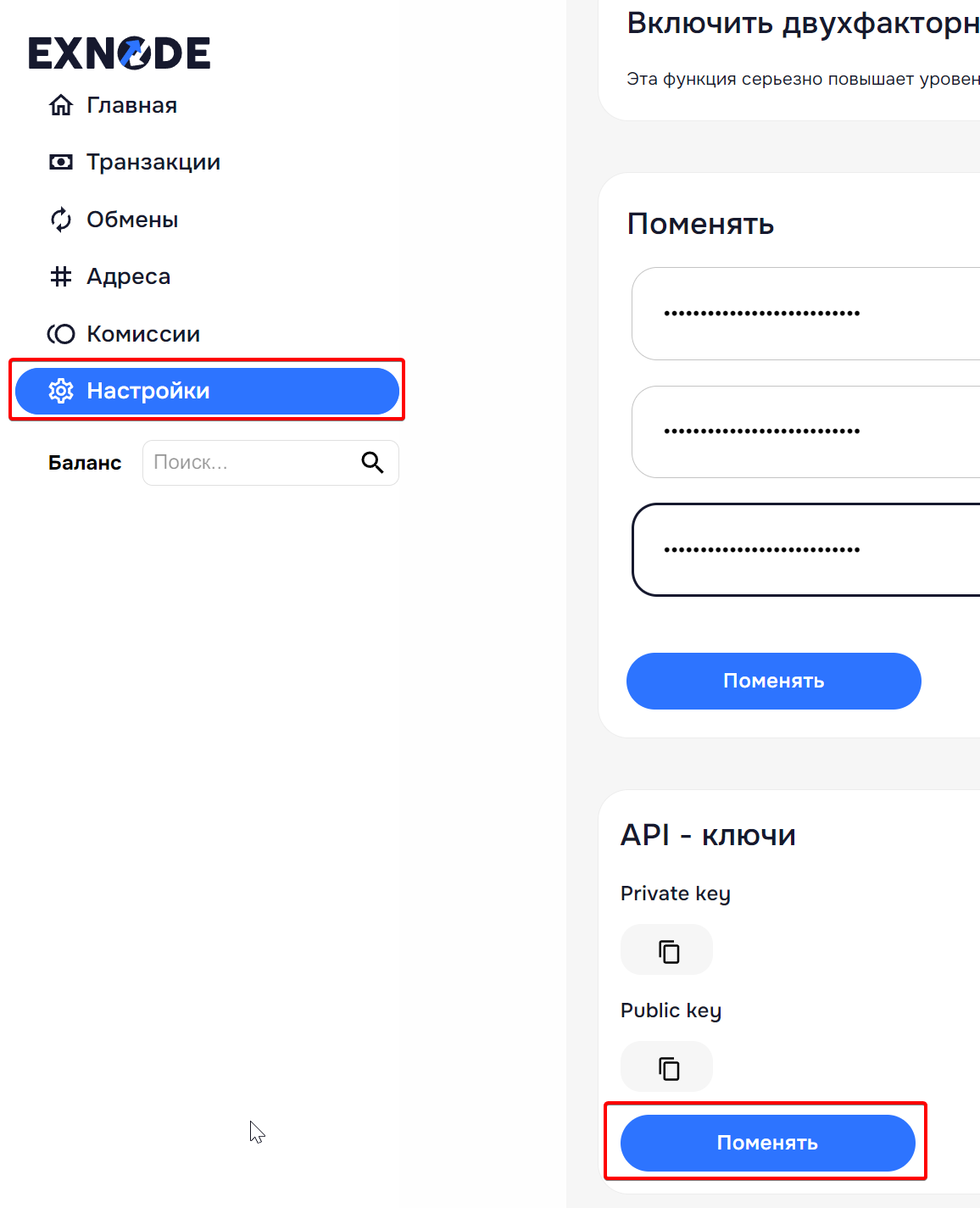Click the coins icon beside Комиссии

(61, 334)
